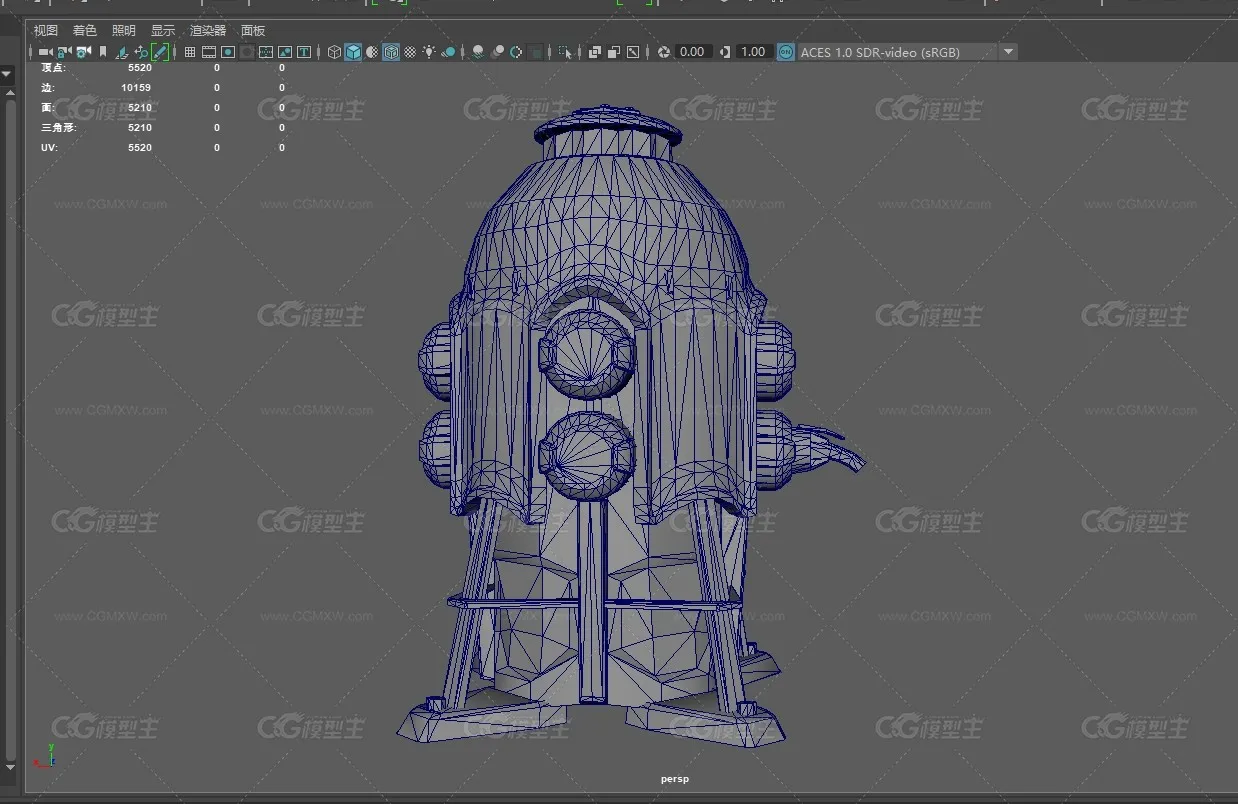Toggle the Safe Title icon
The image size is (1238, 804).
[304, 52]
